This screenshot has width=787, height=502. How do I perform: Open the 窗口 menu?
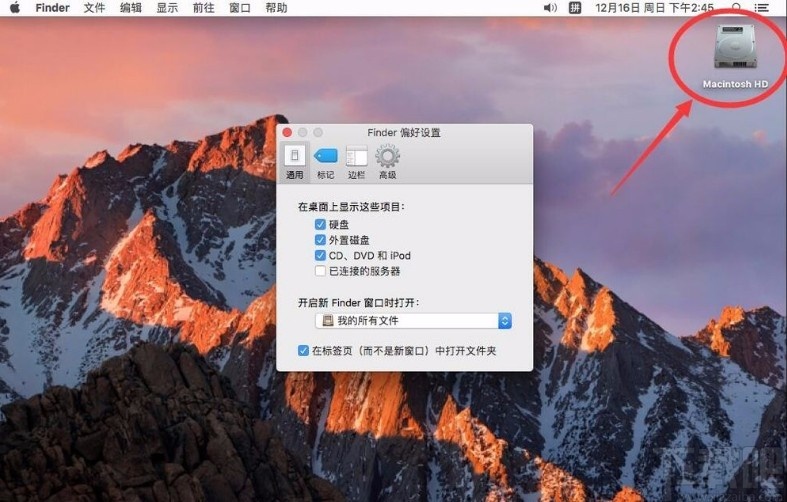coord(239,8)
